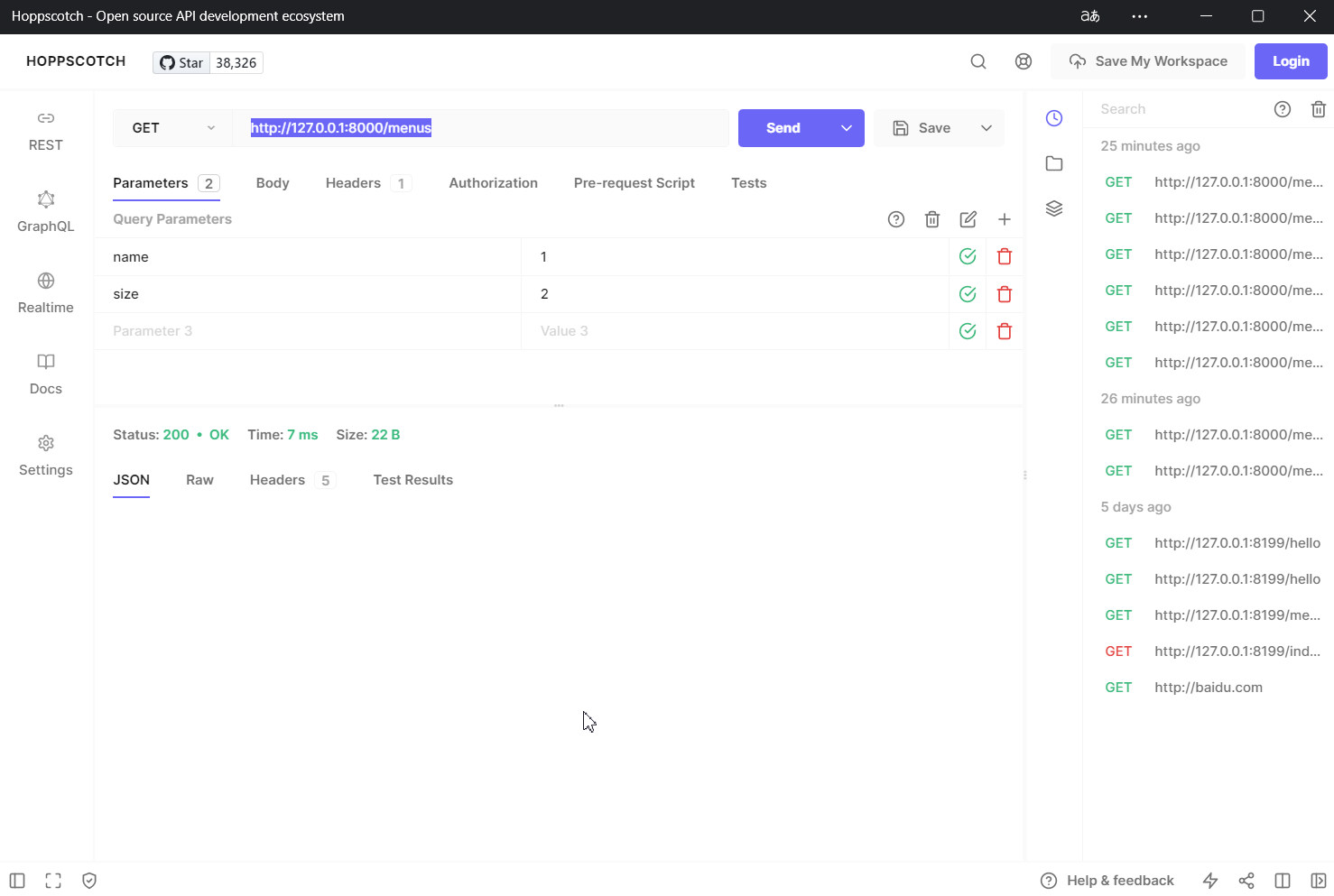Click the HOPPSCOTCH logo text
Screen dimensions: 1334x896
pos(76,61)
